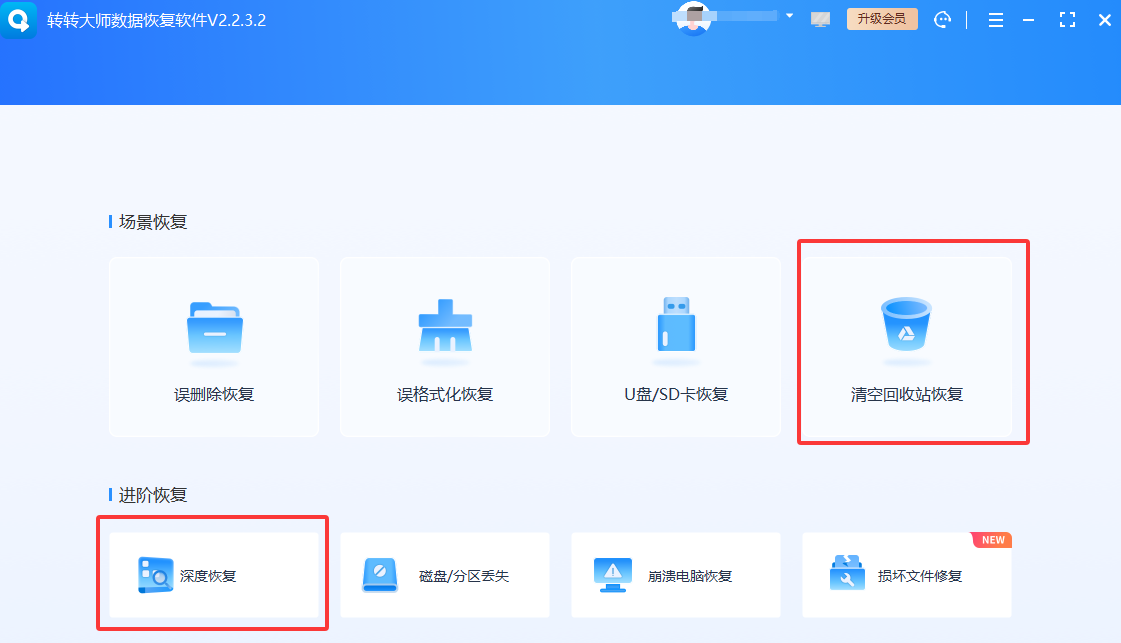The width and height of the screenshot is (1121, 643).
Task: Click the 清空回收站恢复 label
Action: [x=907, y=394]
